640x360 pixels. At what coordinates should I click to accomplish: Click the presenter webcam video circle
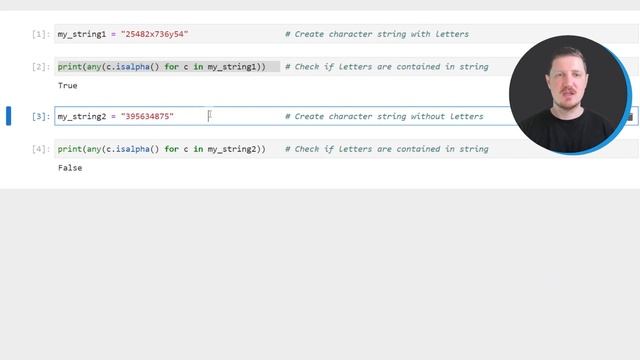pos(570,95)
